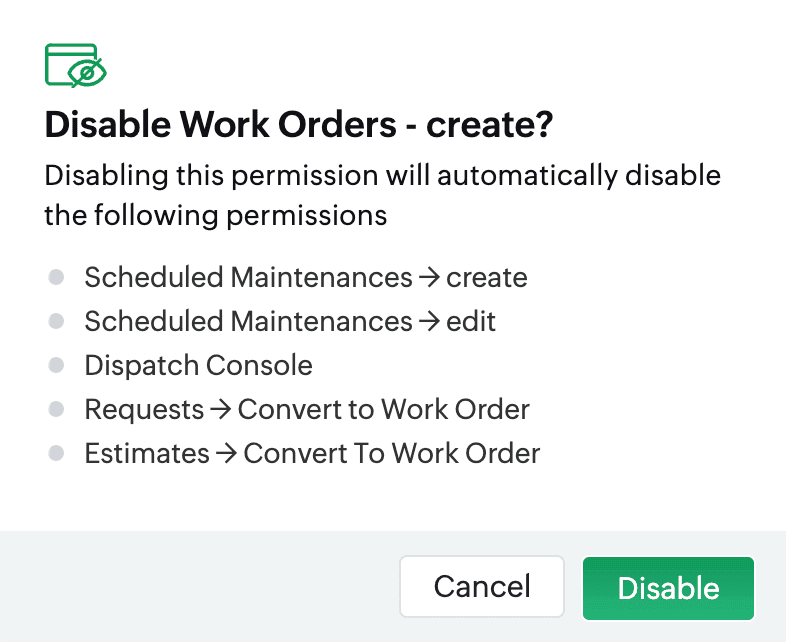Click the 'Disabling this permission' description text
The image size is (786, 642).
click(382, 195)
